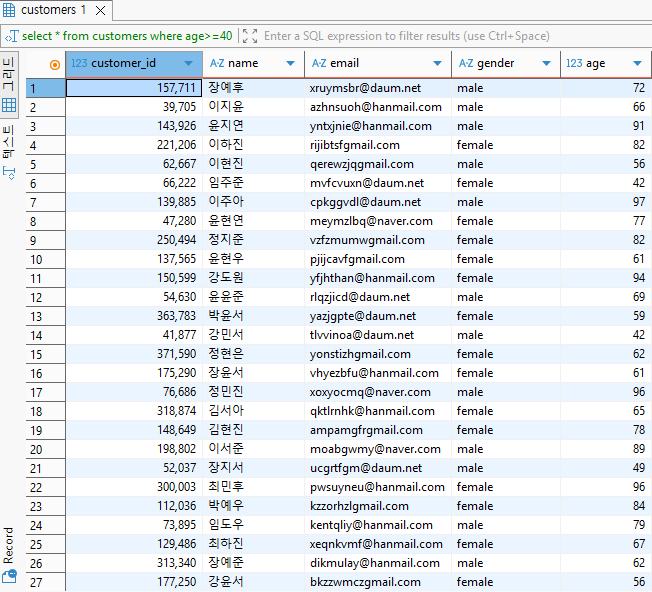Click email cell meymzlbq@naver.com
652x592 pixels.
378,221
